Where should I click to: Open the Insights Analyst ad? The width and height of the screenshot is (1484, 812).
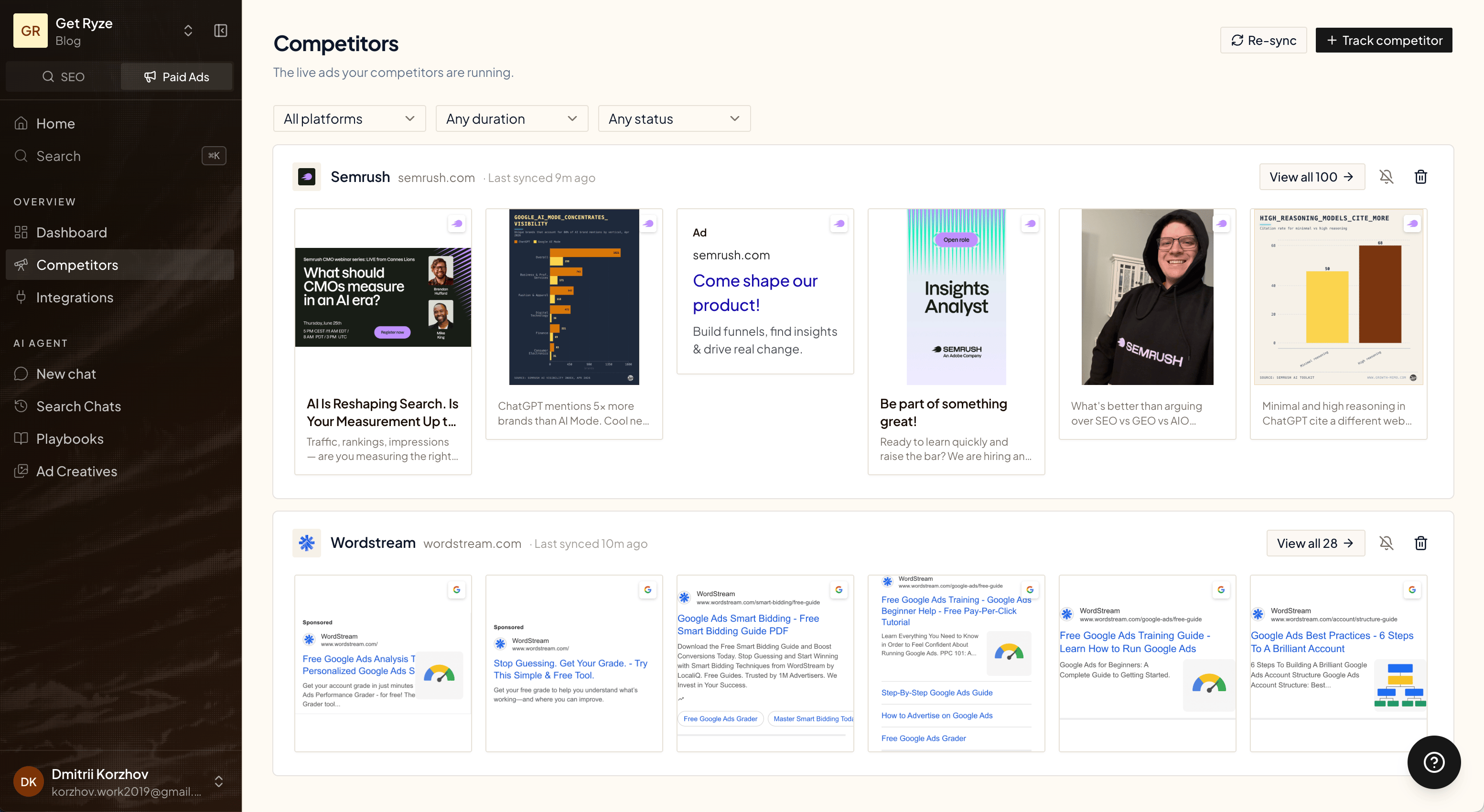957,342
